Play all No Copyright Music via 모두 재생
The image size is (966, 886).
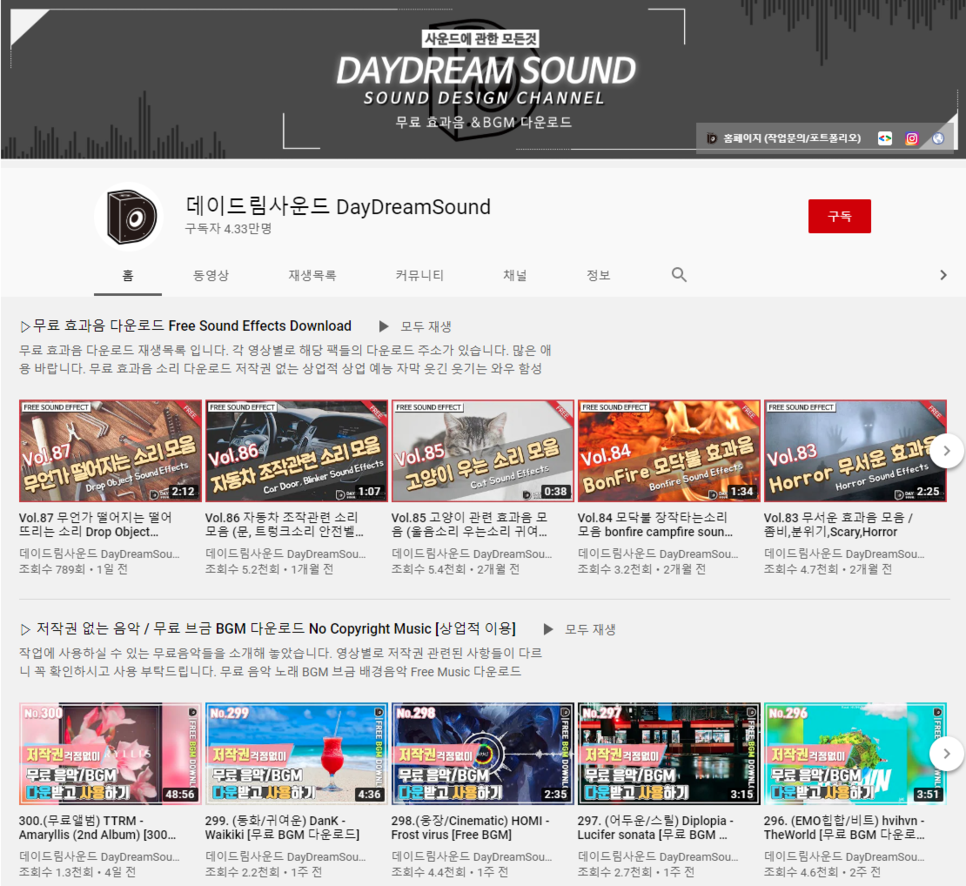tap(590, 630)
